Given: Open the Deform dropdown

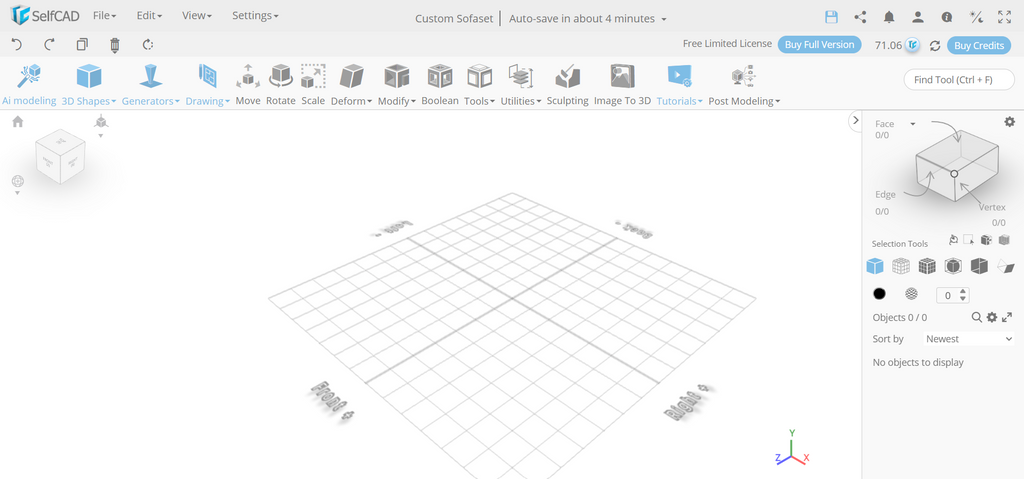Looking at the screenshot, I should point(351,84).
